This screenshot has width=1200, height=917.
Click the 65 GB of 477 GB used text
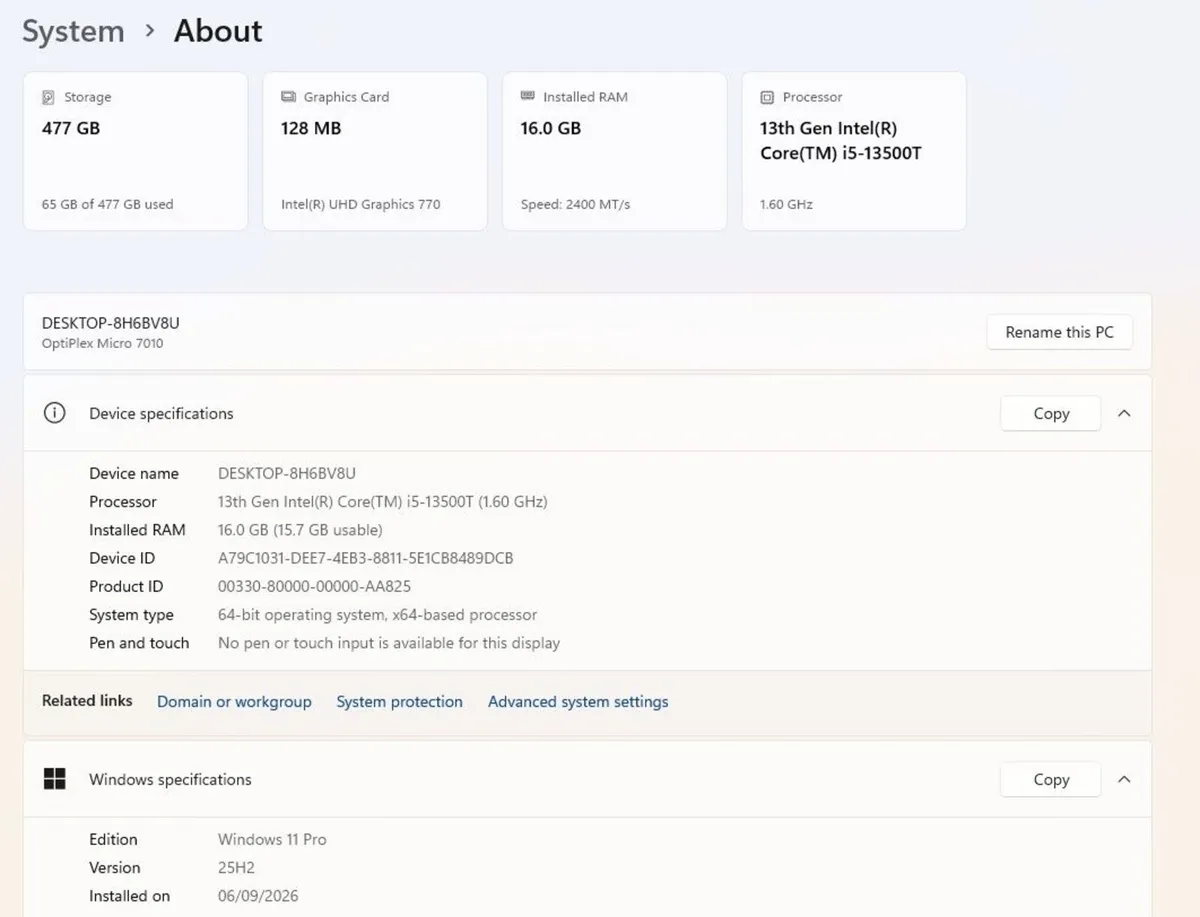coord(107,204)
